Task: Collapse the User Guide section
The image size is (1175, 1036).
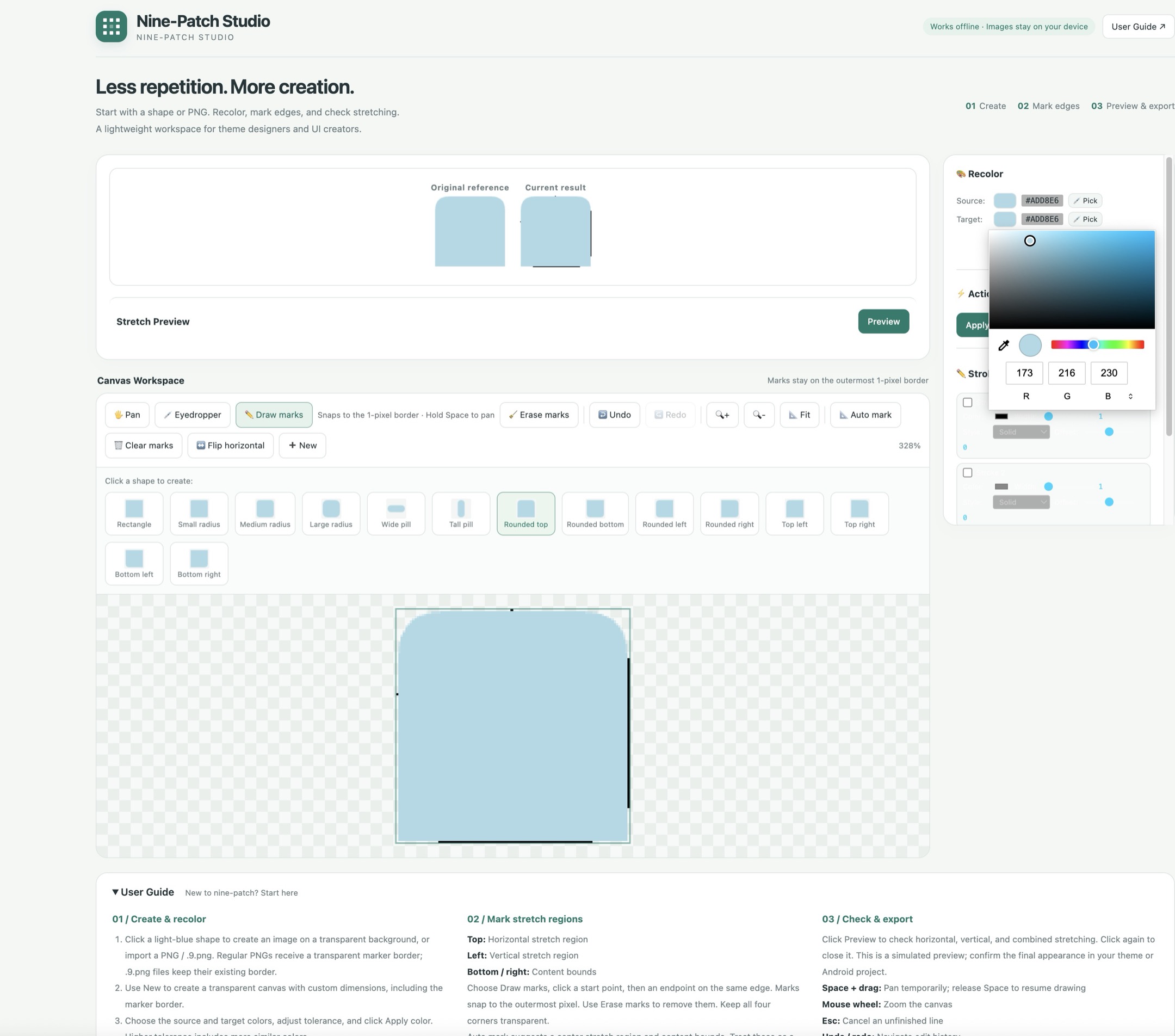Action: point(143,892)
